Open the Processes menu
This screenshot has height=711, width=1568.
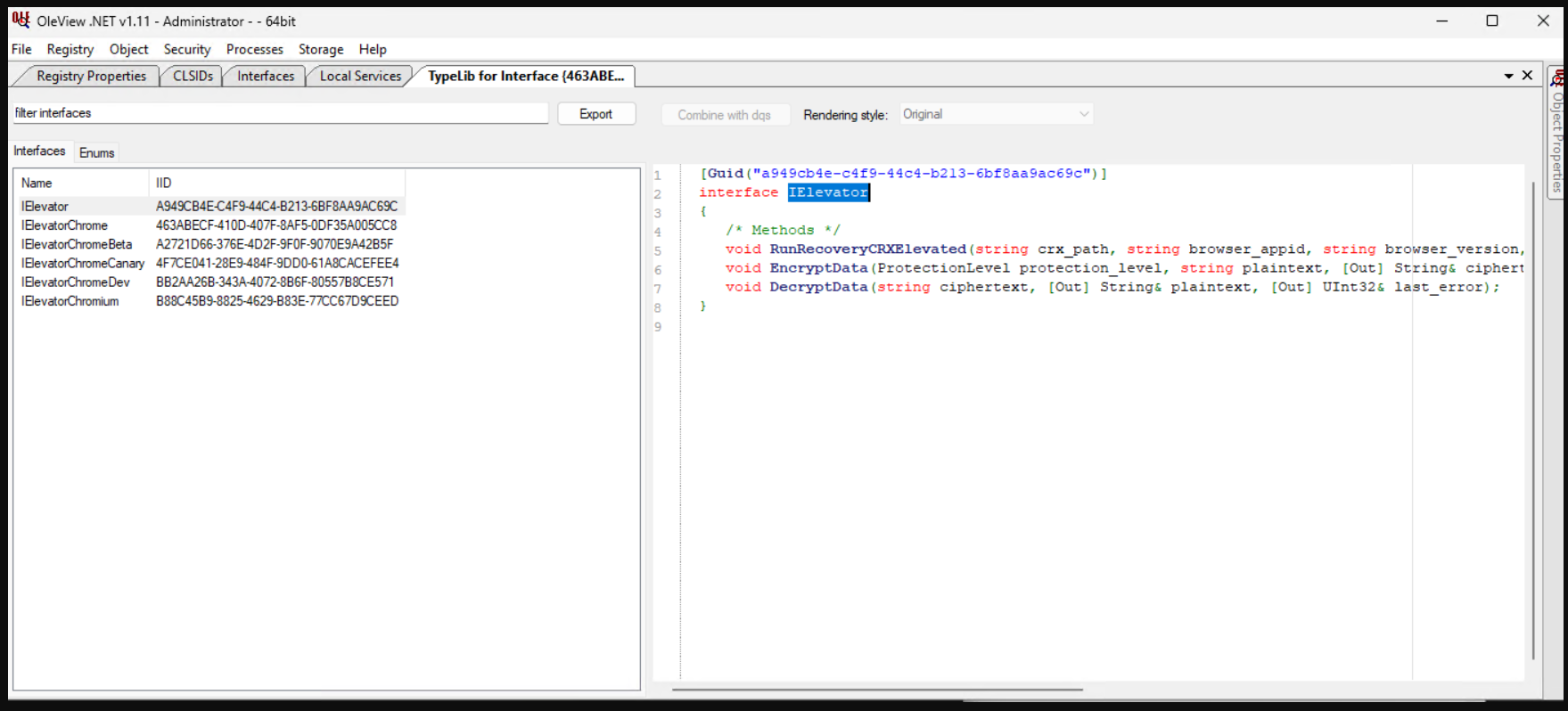pyautogui.click(x=254, y=49)
